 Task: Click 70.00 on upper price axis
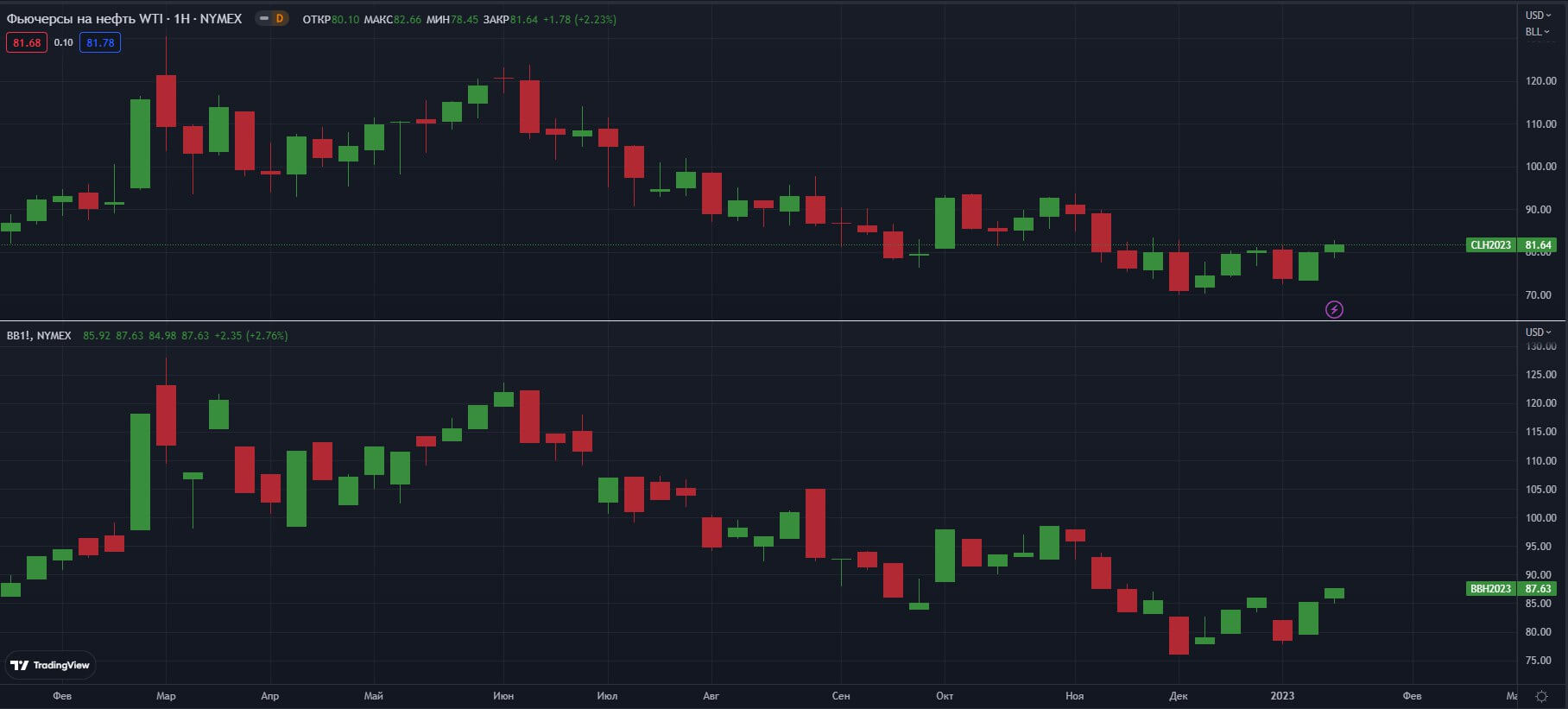click(1538, 295)
